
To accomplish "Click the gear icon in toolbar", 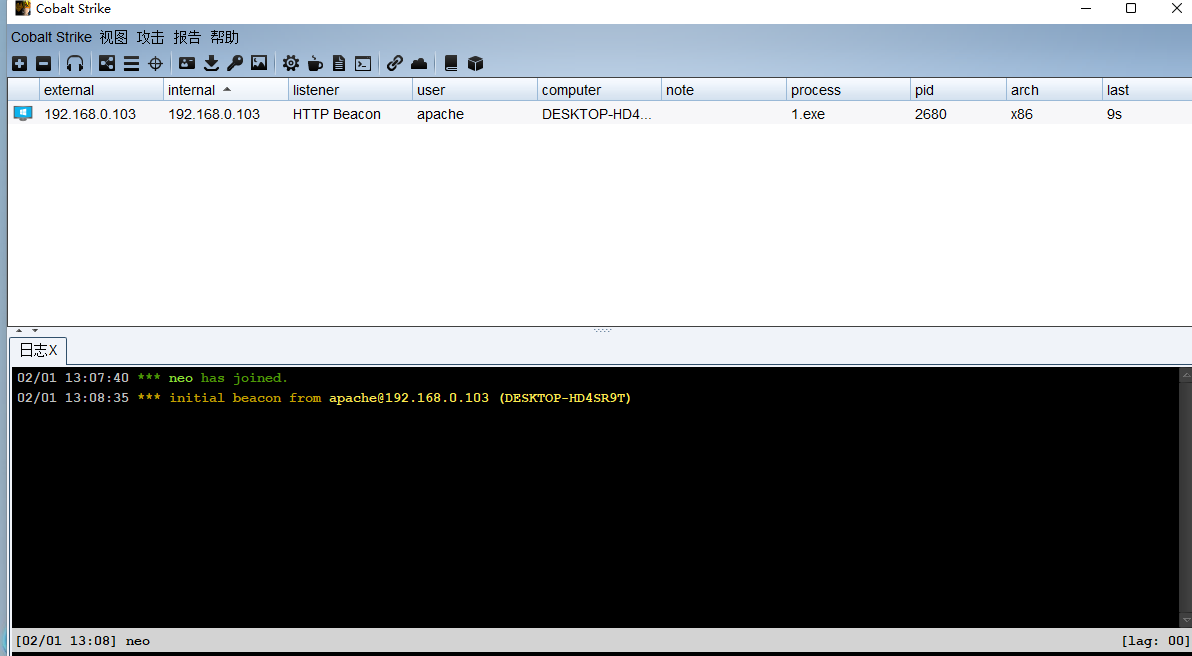I will click(290, 64).
